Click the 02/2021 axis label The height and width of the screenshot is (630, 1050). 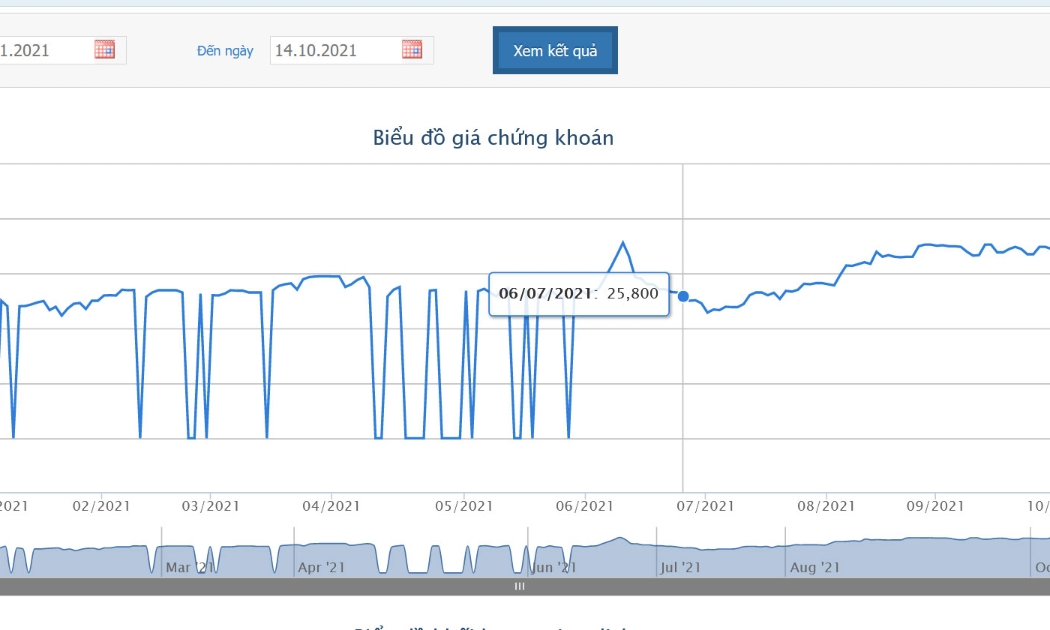(x=101, y=506)
